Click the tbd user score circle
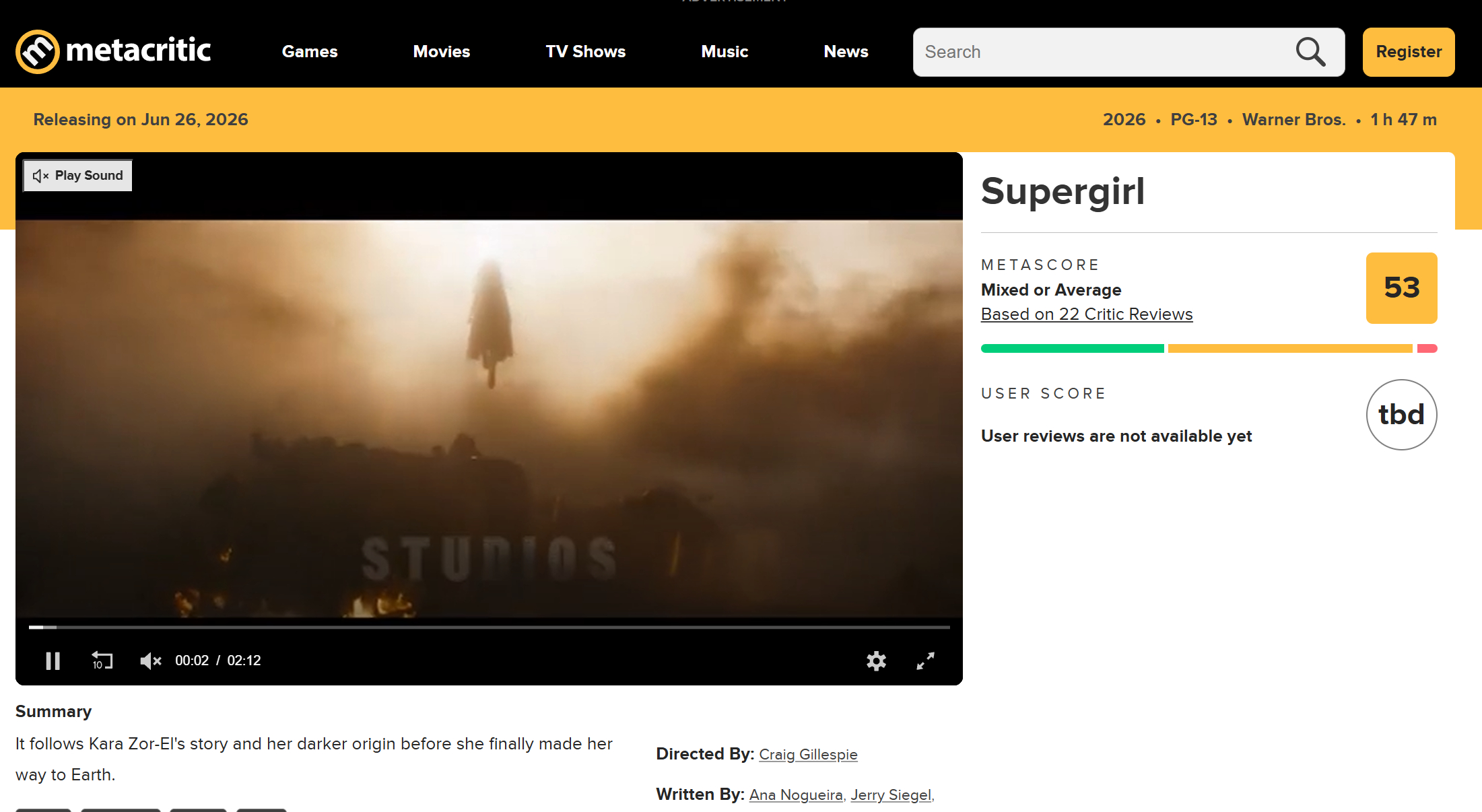This screenshot has height=812, width=1482. pos(1402,415)
